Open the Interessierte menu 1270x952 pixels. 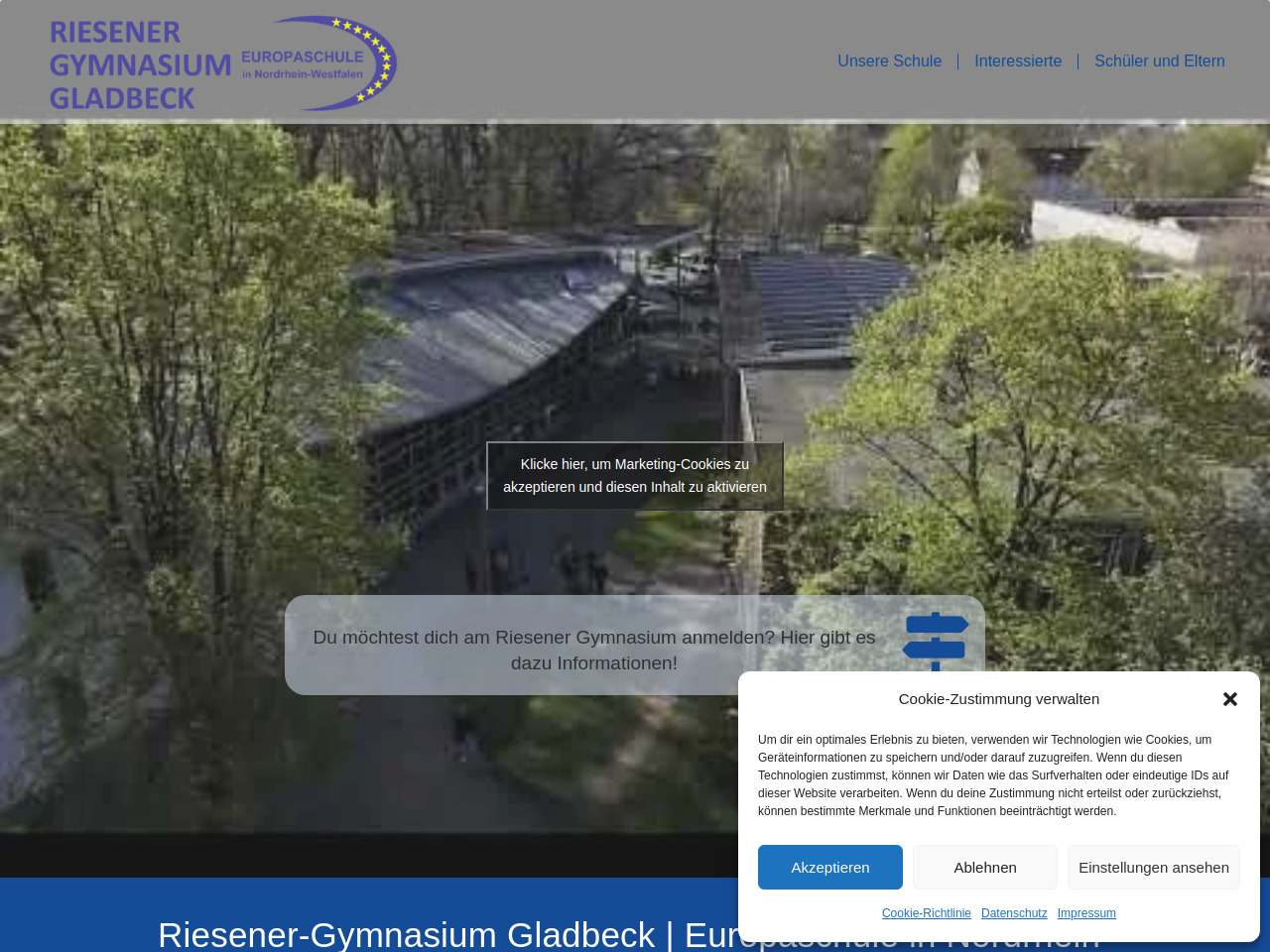1017,61
